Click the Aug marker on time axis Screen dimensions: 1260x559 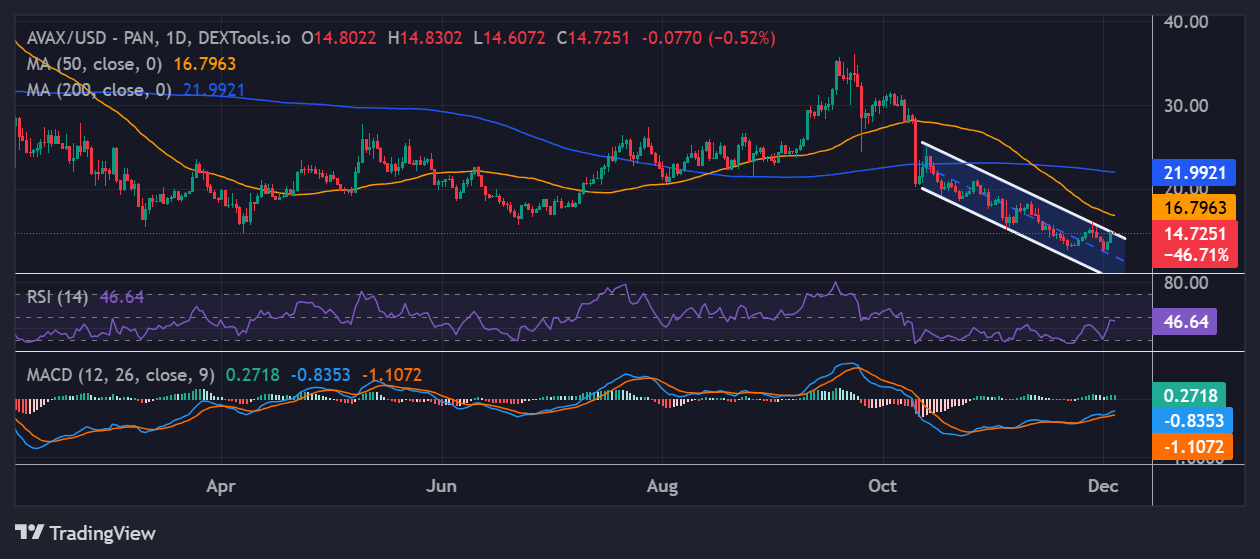pos(663,487)
